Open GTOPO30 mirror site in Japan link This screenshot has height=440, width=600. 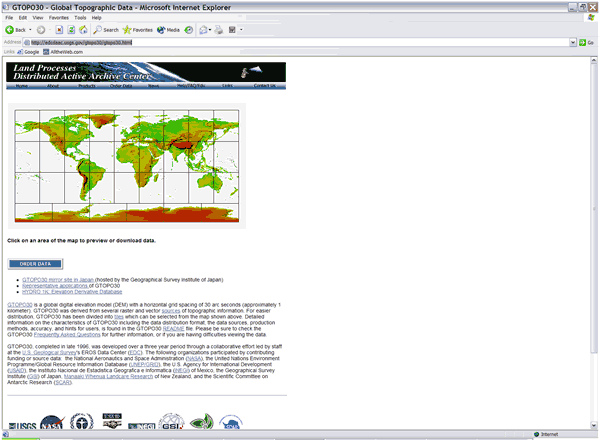click(60, 279)
